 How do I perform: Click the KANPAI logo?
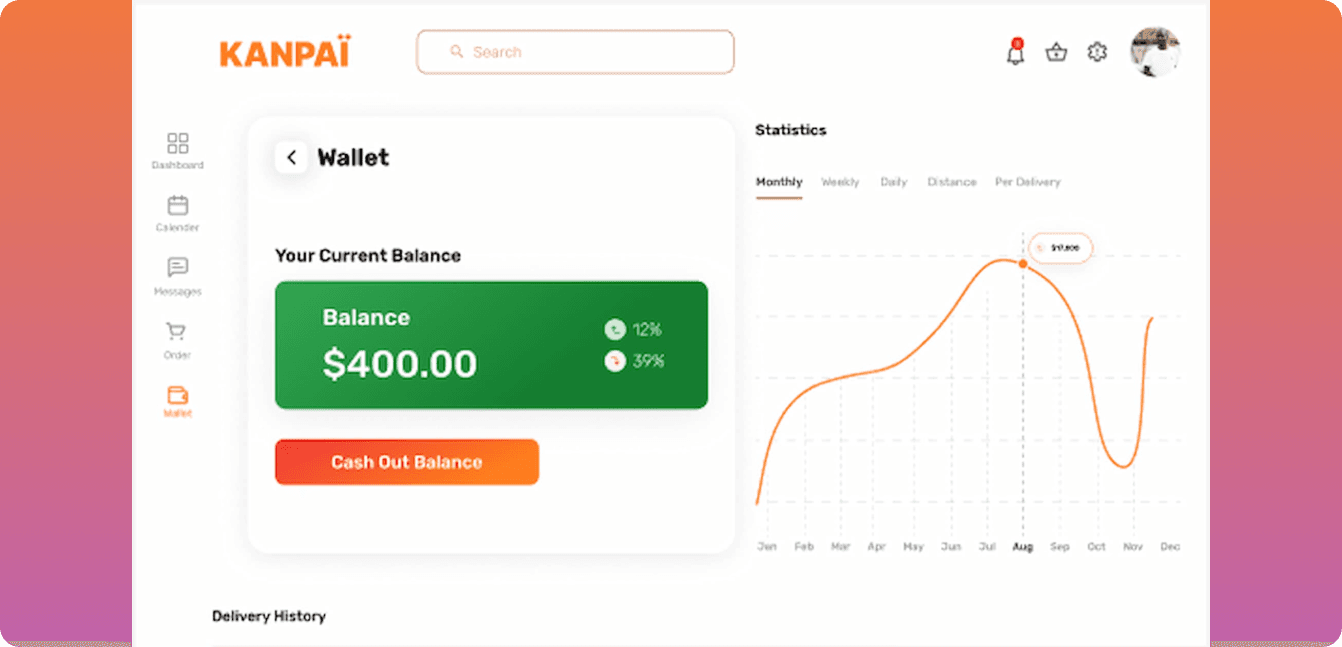[x=285, y=53]
